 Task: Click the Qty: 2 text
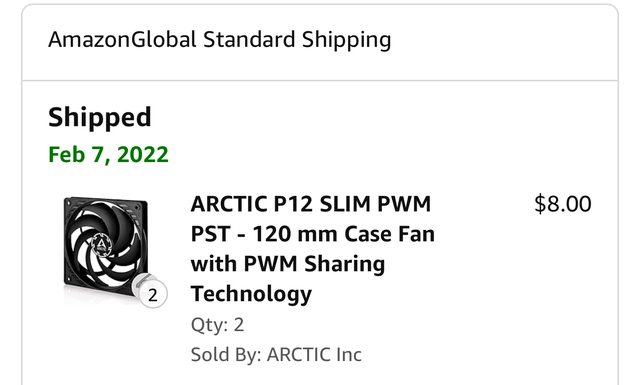point(217,325)
